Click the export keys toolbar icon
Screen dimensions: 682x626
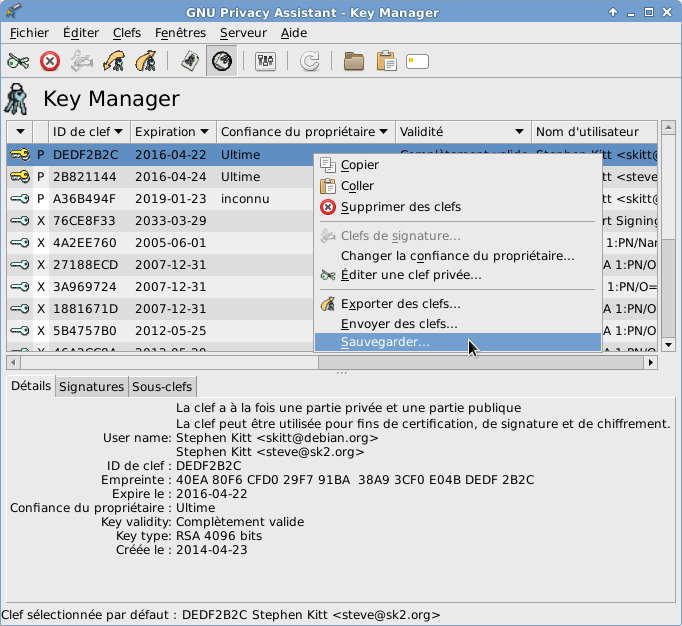[146, 62]
